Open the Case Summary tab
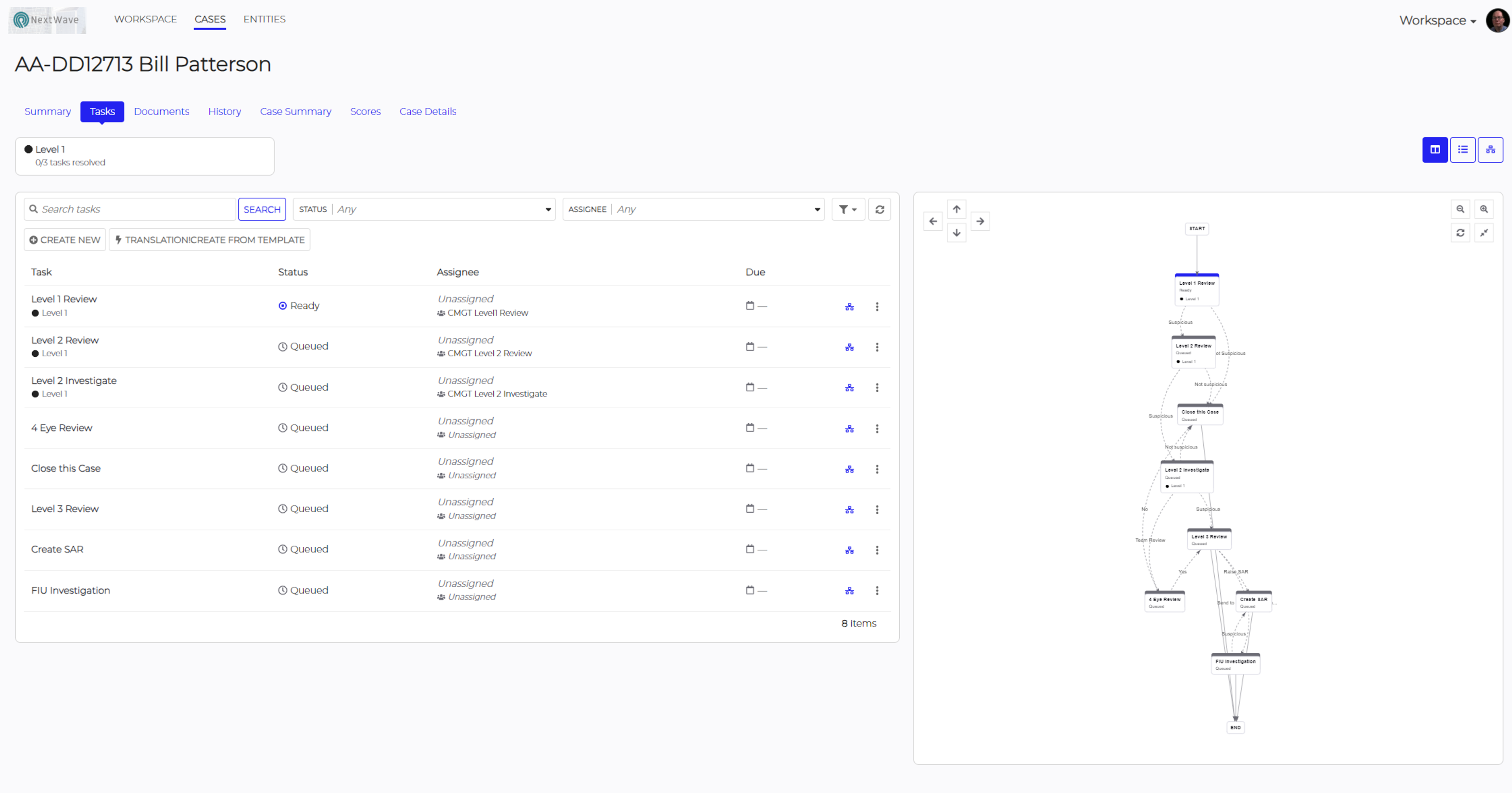Screen dimensions: 1512x793 pyautogui.click(x=295, y=111)
